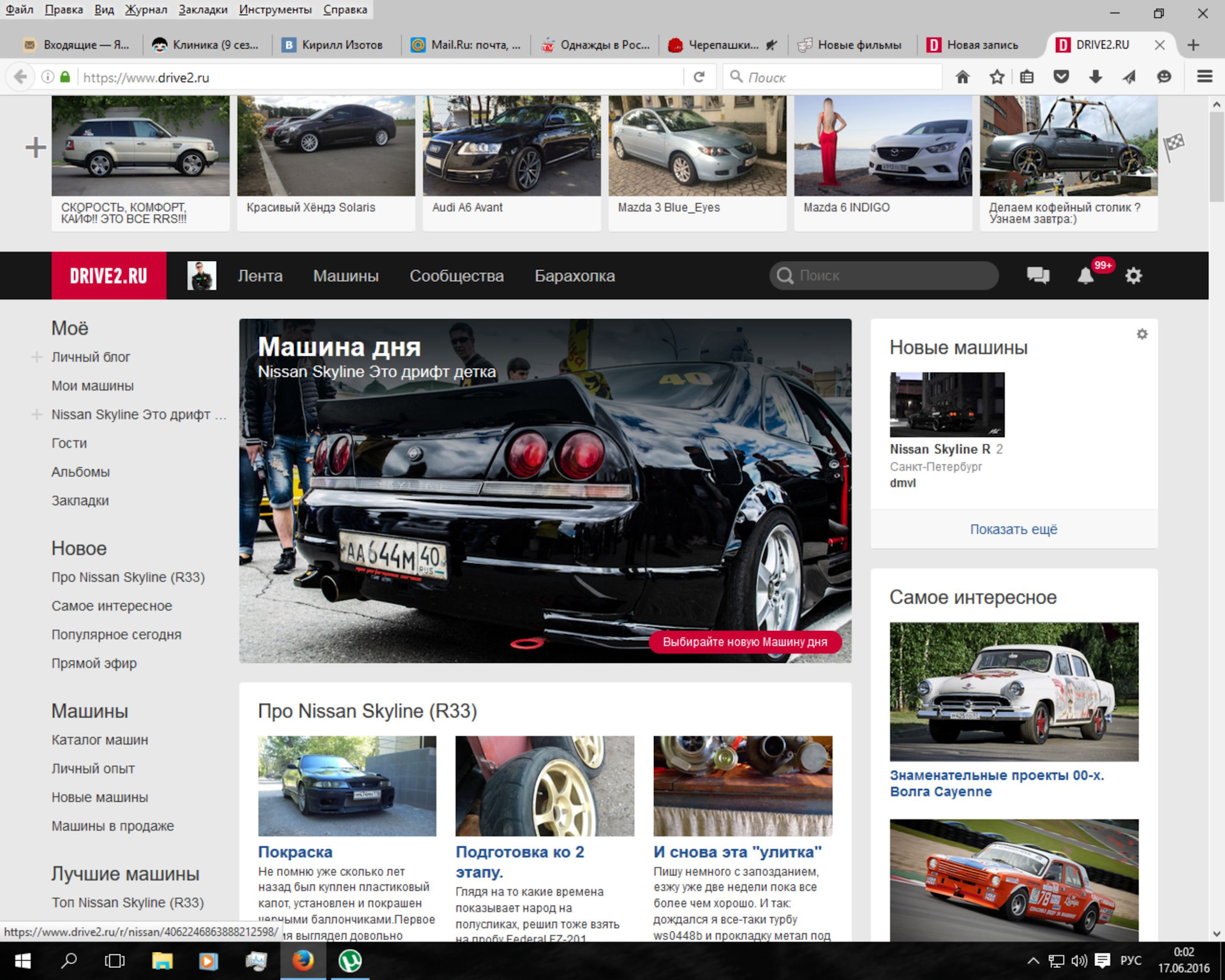Viewport: 1225px width, 980px height.
Task: Click the large plus beside car carousel
Action: [x=36, y=147]
